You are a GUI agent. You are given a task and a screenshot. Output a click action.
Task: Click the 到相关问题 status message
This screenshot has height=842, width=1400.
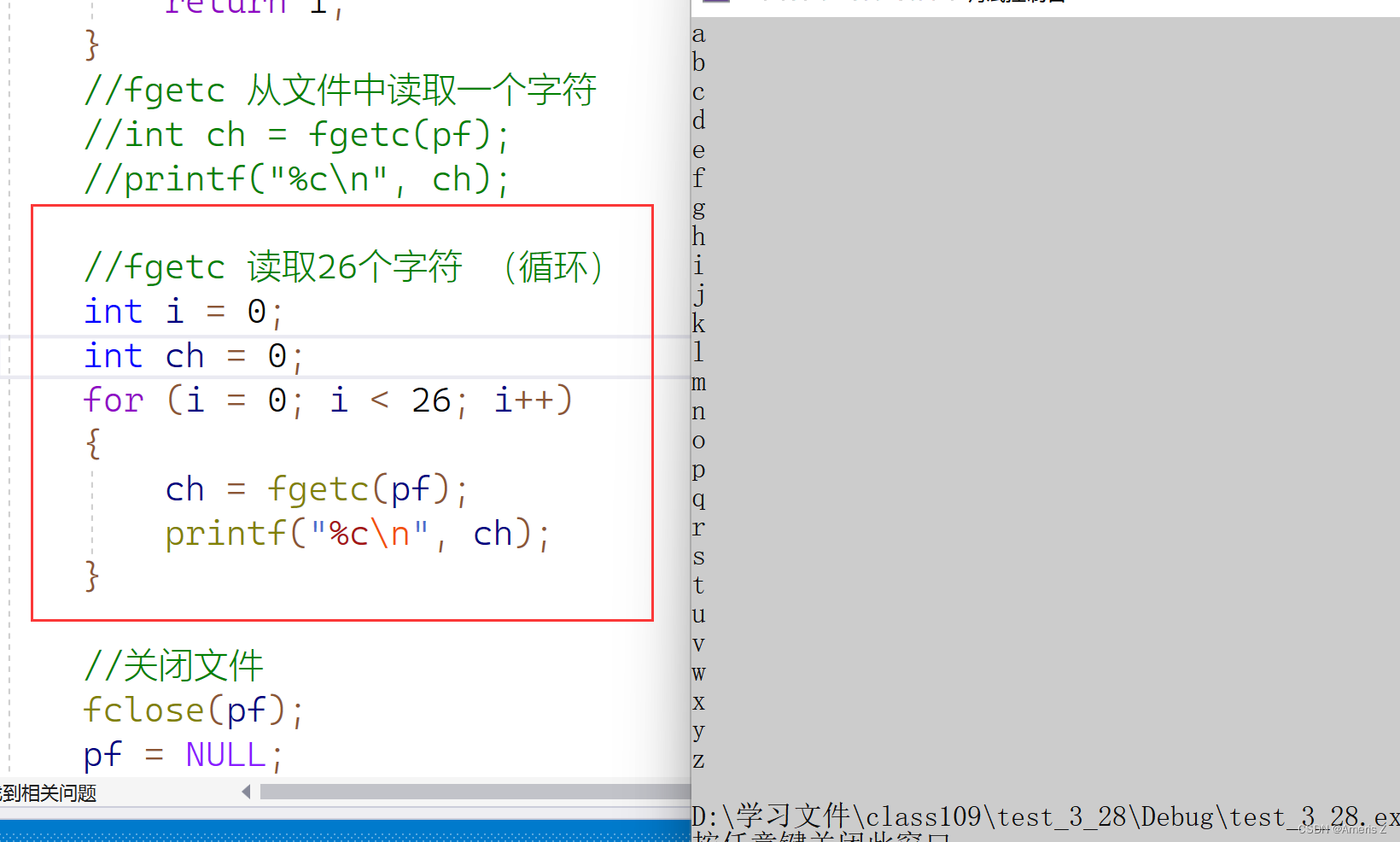(x=49, y=792)
